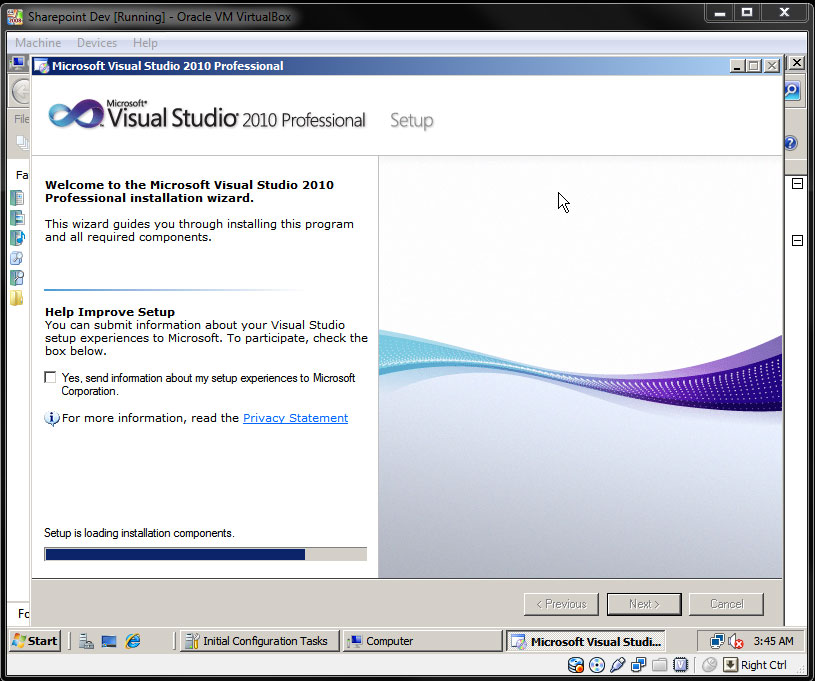815x681 pixels.
Task: Select Microsoft Visual Studio taskbar button
Action: point(586,641)
